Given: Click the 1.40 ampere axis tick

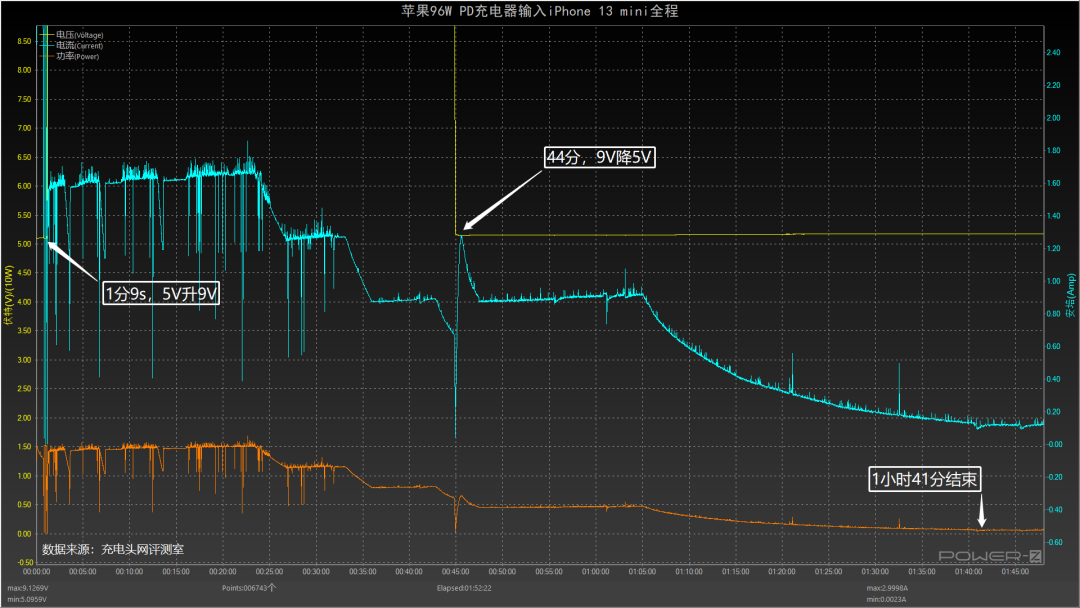Looking at the screenshot, I should click(x=1053, y=216).
